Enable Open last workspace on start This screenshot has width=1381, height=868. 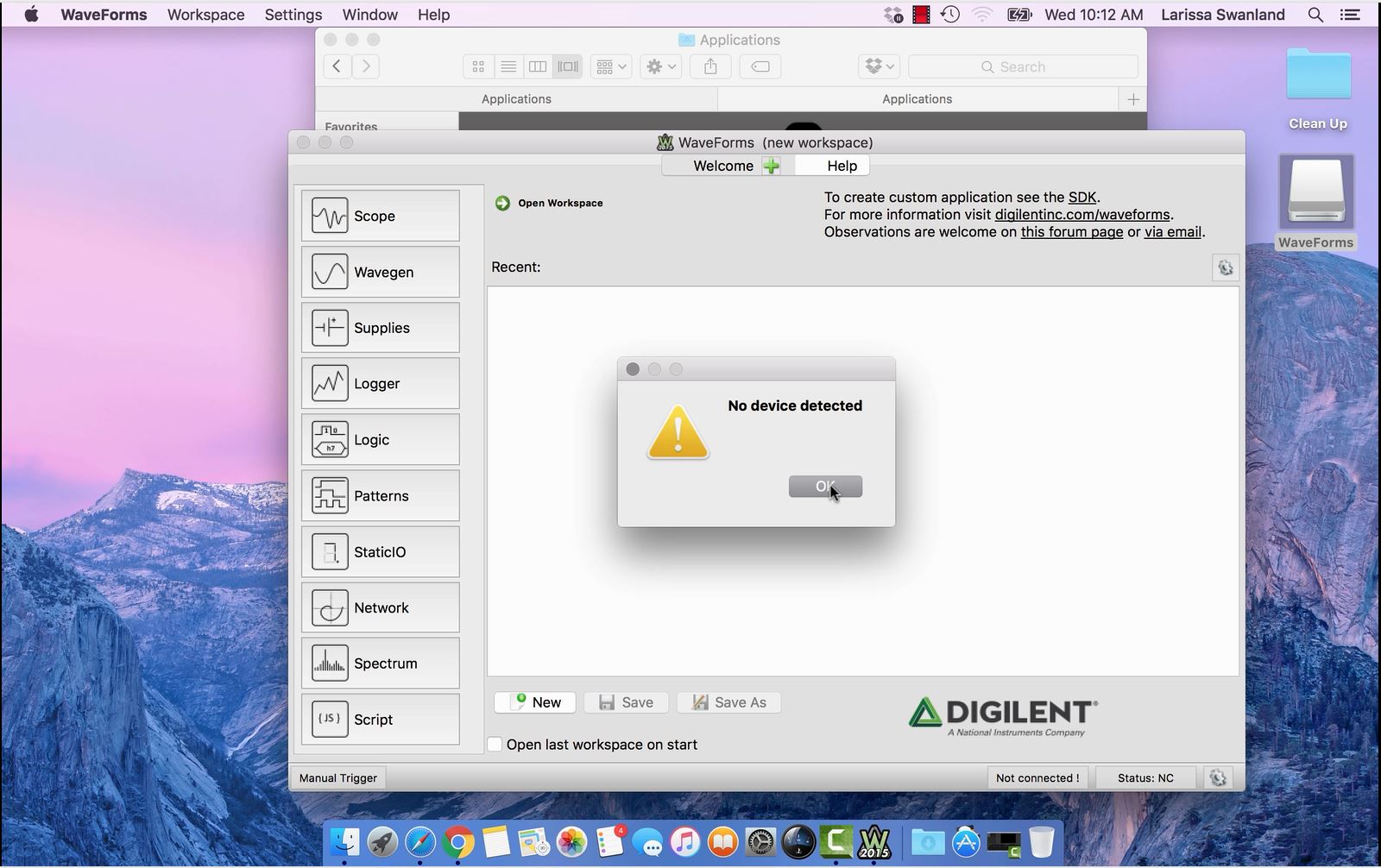pyautogui.click(x=495, y=744)
